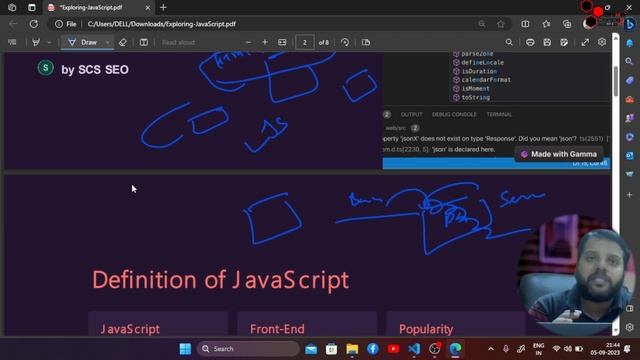The image size is (640, 360).
Task: Print the PDF document
Action: click(x=530, y=42)
